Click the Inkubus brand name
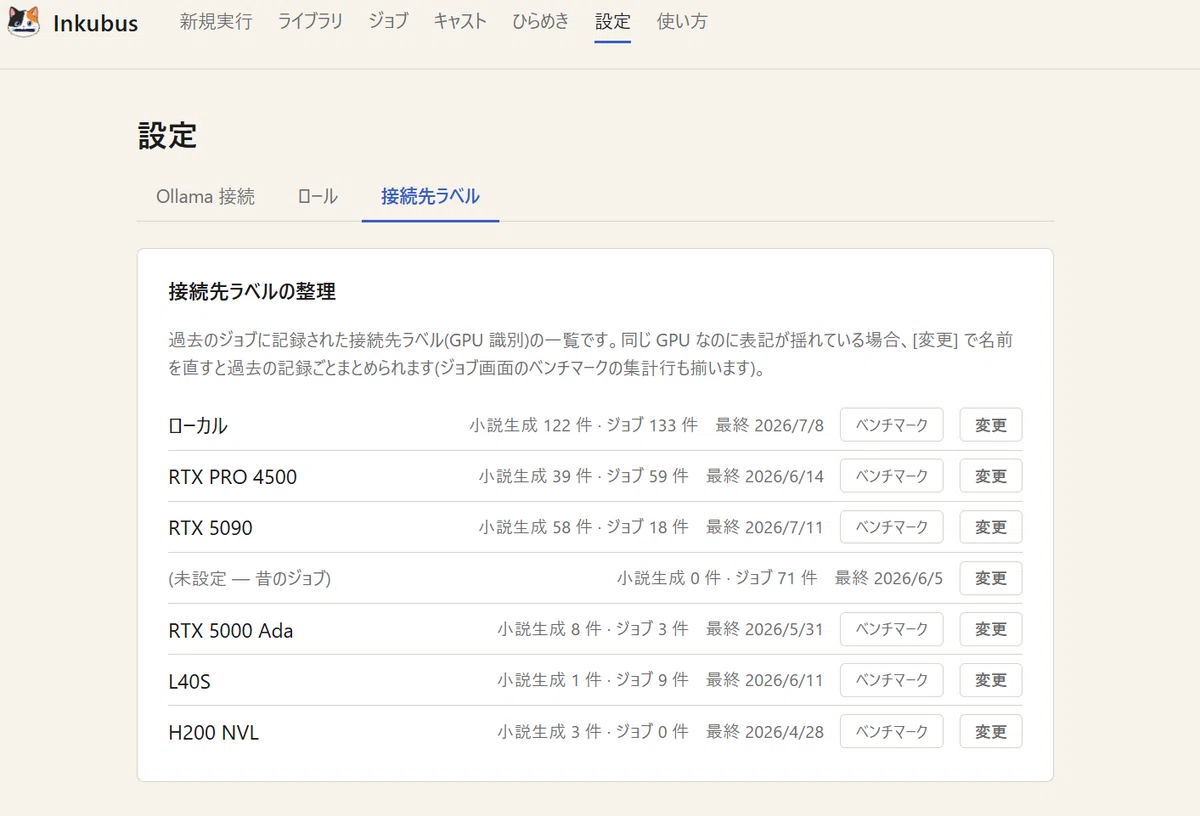Viewport: 1200px width, 816px height. (x=95, y=23)
